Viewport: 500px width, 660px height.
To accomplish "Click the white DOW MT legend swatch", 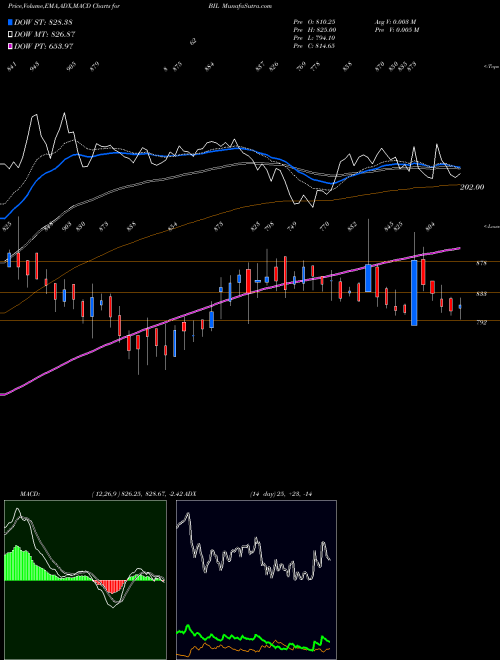I will pos(11,35).
